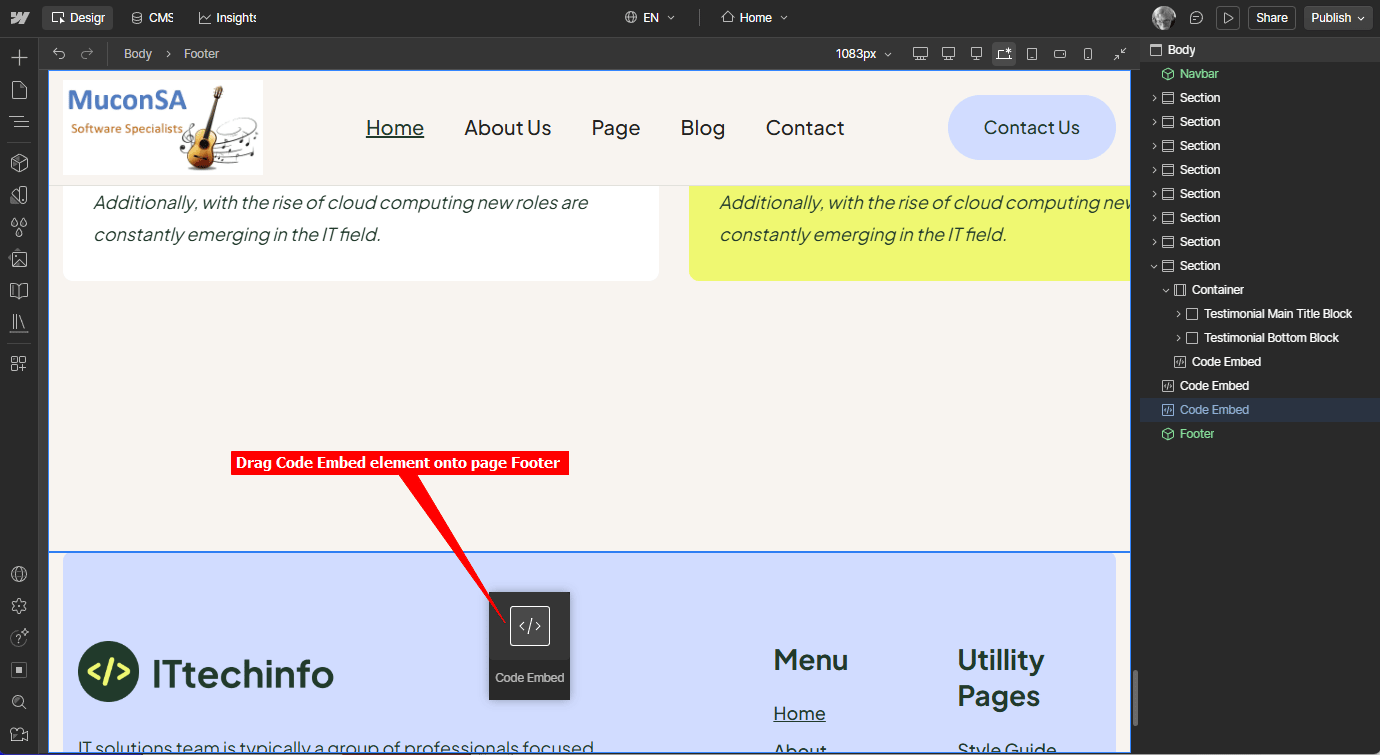The image size is (1380, 755).
Task: Switch to mobile portrait breakpoint
Action: (x=1088, y=54)
